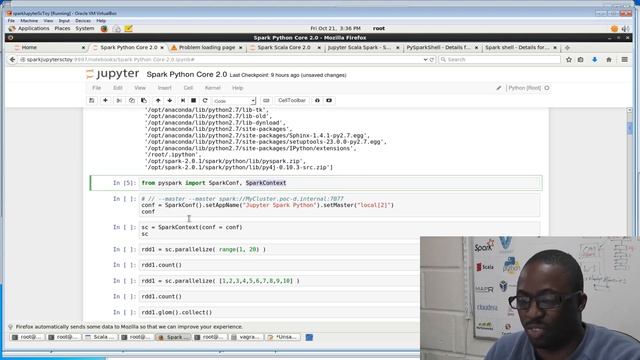Screen dimensions: 640x360
Task: Click the workspace switcher in bottom taskbar
Action: [309, 337]
